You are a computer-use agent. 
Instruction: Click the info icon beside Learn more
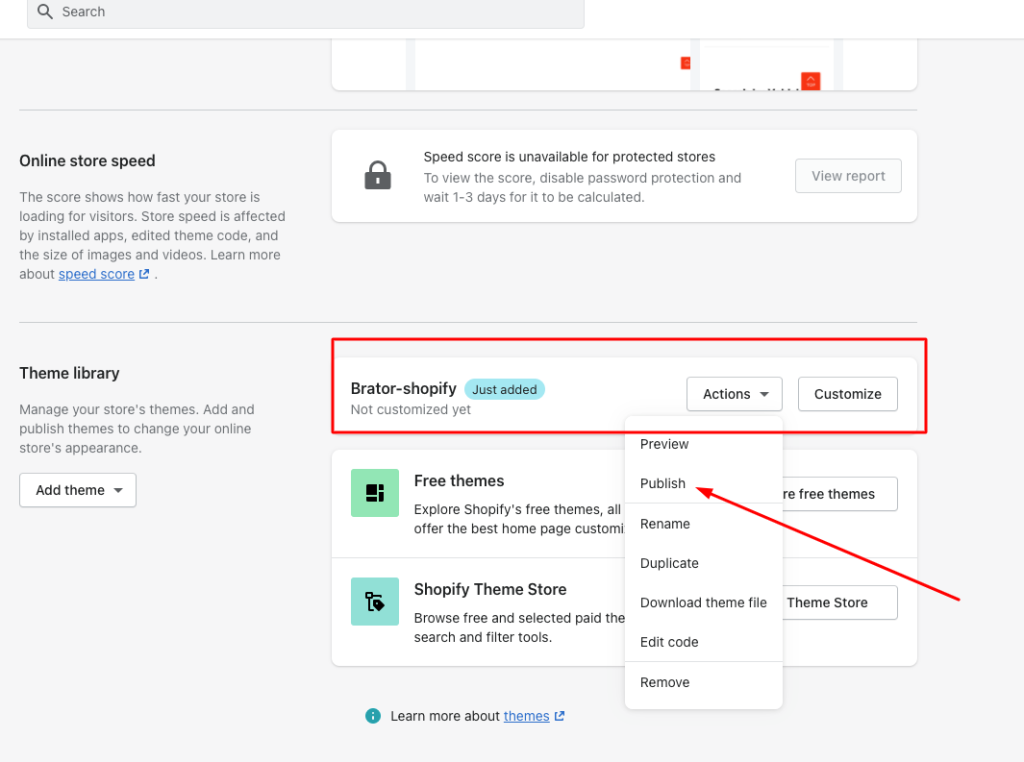[x=373, y=716]
